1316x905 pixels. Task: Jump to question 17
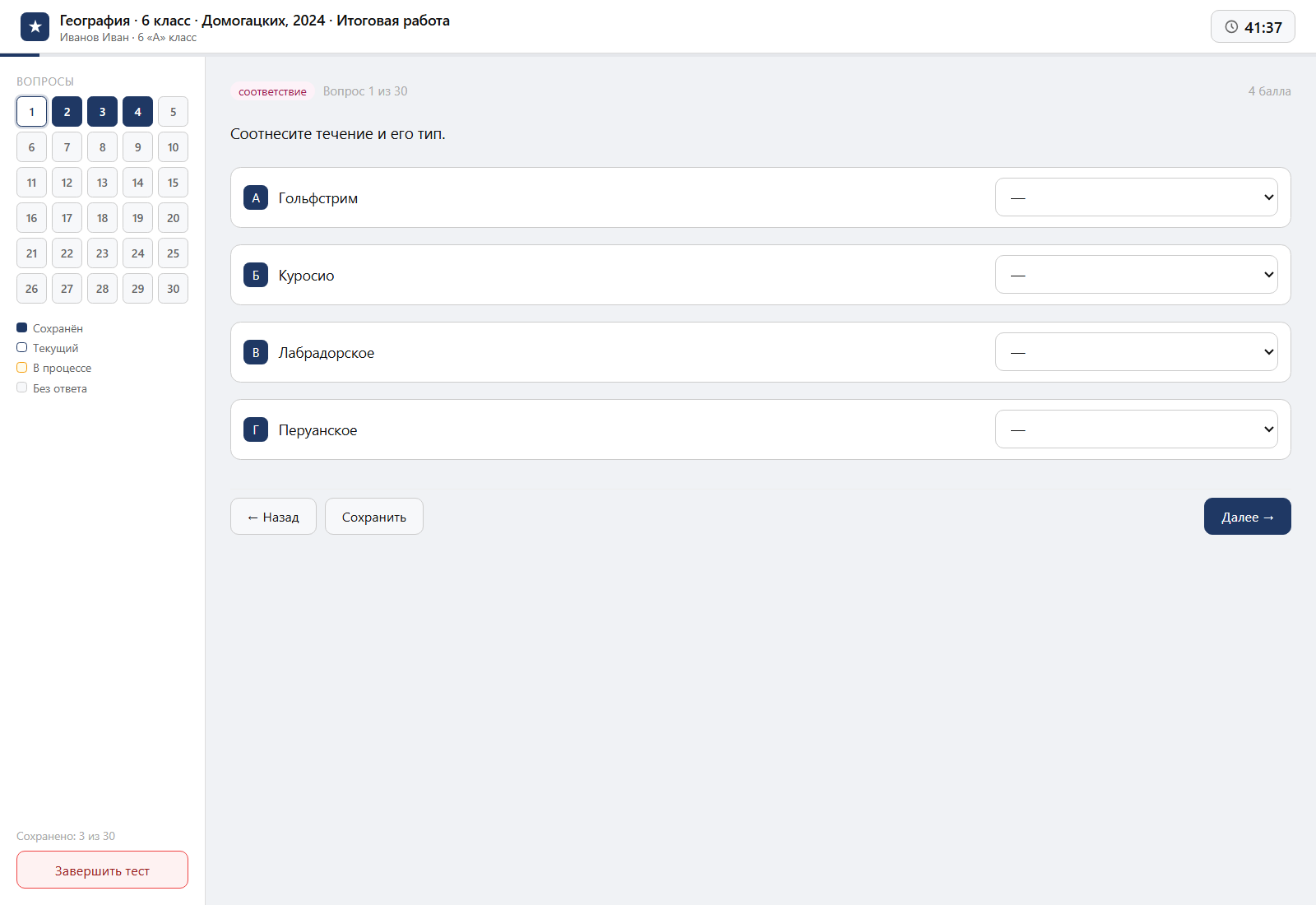[x=67, y=218]
